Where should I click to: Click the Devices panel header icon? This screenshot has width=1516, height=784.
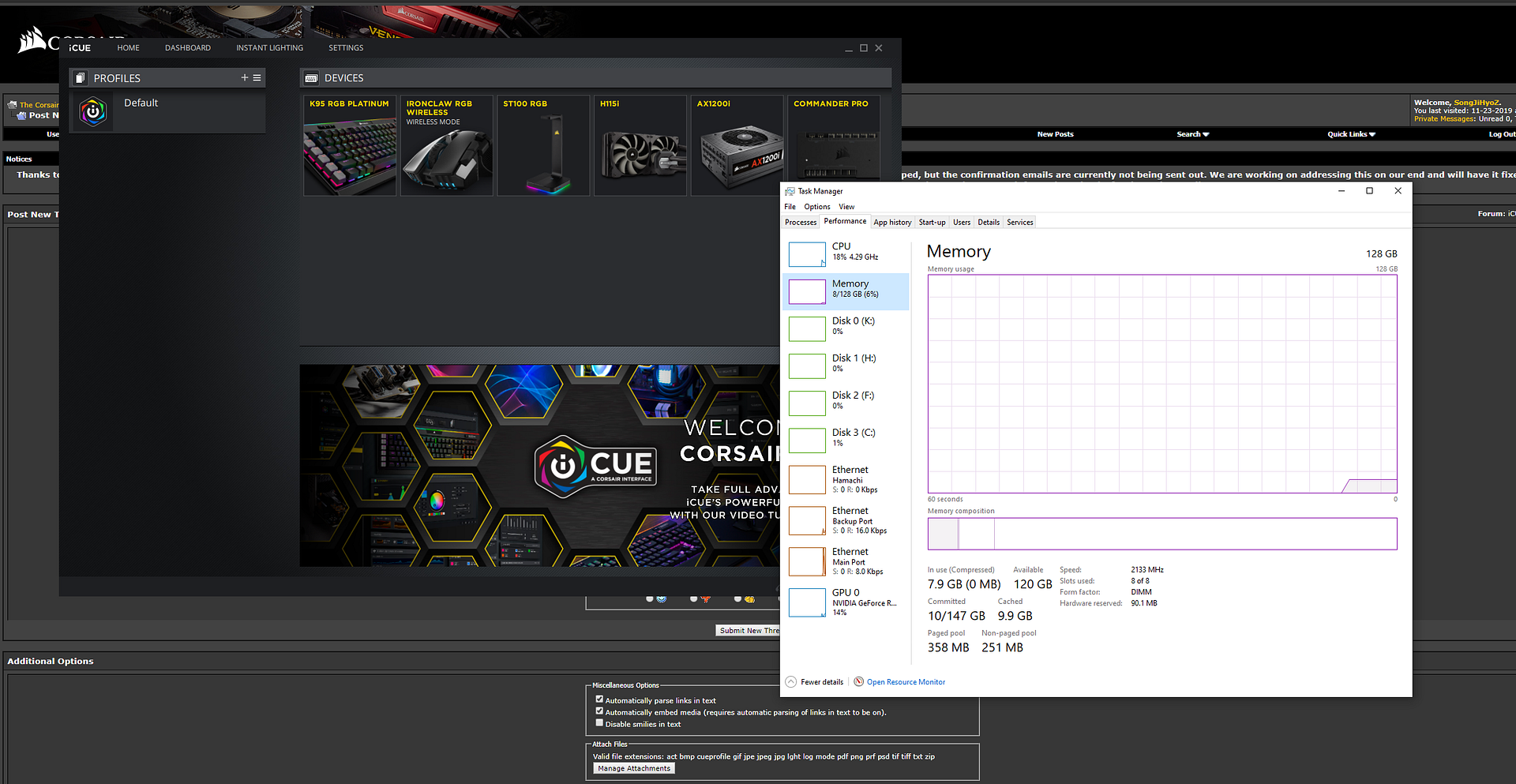(x=311, y=78)
